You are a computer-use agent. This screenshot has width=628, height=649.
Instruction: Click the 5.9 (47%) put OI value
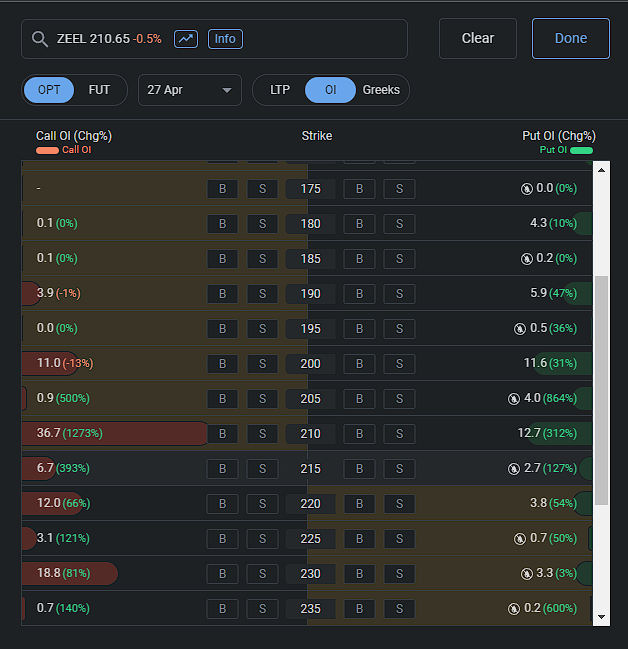(553, 293)
